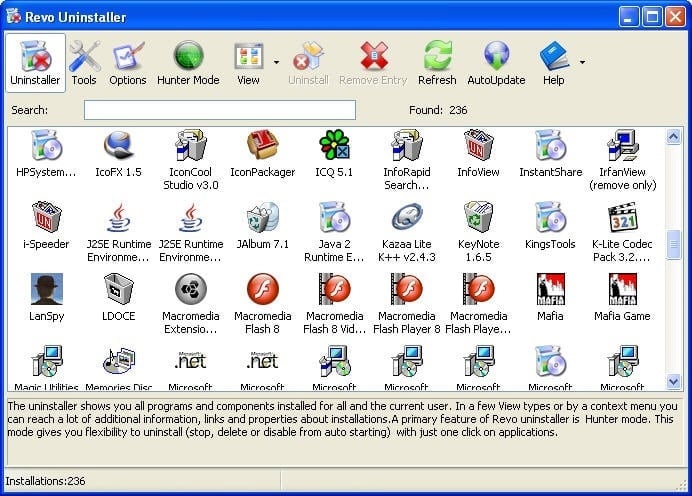Maximize the Revo Uninstaller window

click(652, 17)
